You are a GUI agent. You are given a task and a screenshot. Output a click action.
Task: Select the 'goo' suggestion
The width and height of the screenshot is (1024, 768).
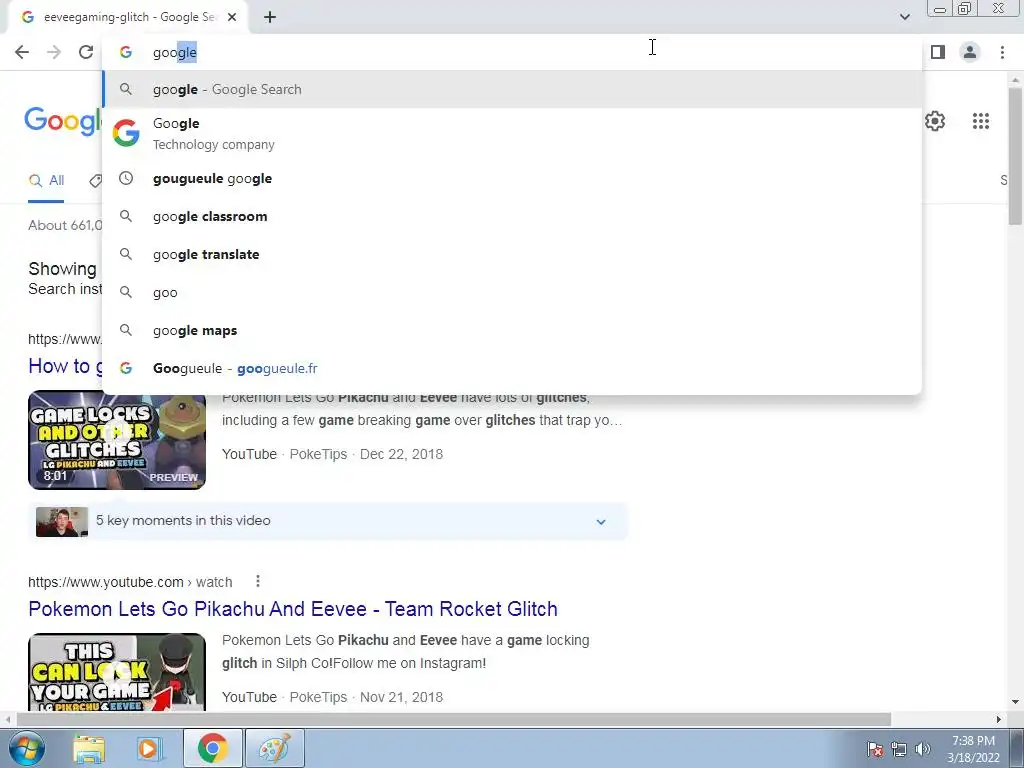click(x=512, y=293)
